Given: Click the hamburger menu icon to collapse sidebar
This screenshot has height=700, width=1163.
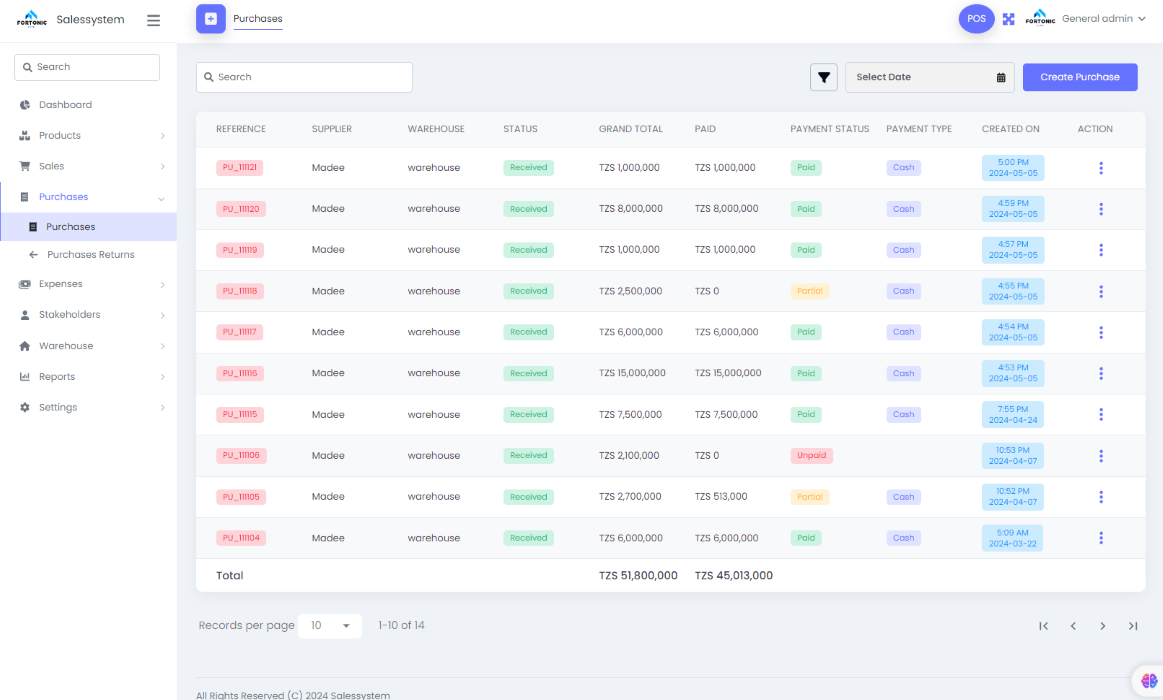Looking at the screenshot, I should [x=153, y=20].
